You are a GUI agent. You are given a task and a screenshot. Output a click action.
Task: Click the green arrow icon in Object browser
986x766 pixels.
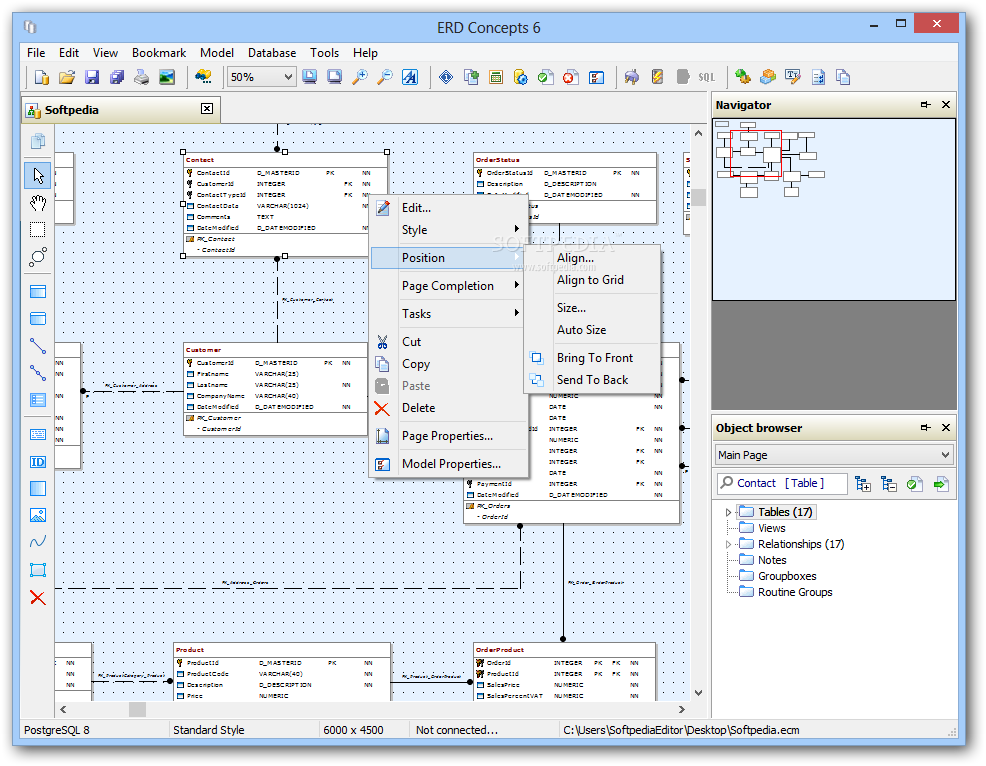pos(941,484)
